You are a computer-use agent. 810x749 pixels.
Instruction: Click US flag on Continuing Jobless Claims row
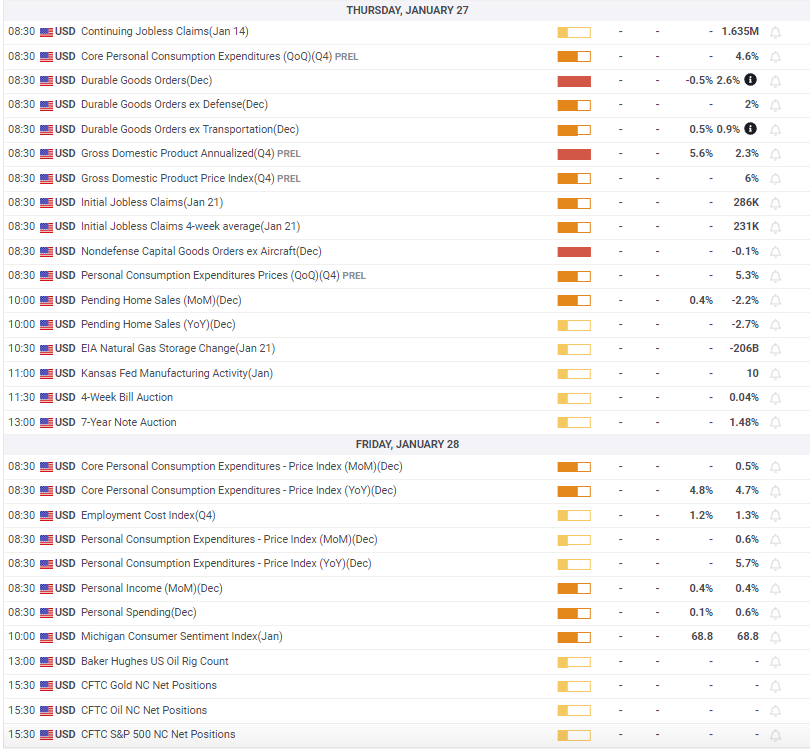pos(46,32)
